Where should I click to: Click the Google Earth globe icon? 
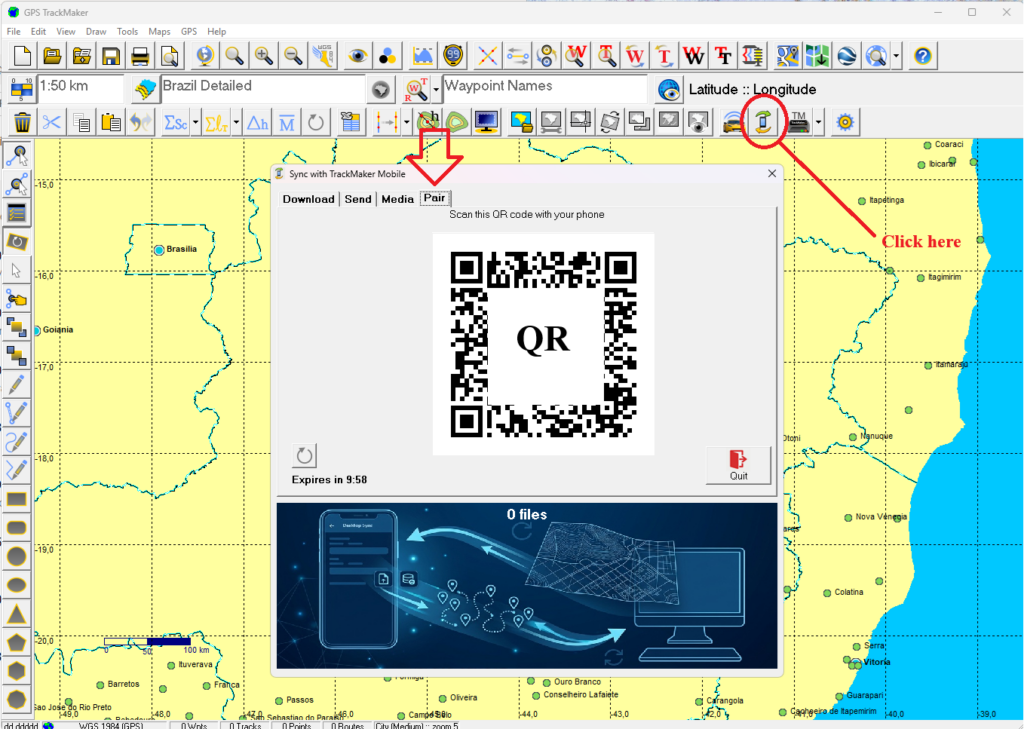coord(846,56)
